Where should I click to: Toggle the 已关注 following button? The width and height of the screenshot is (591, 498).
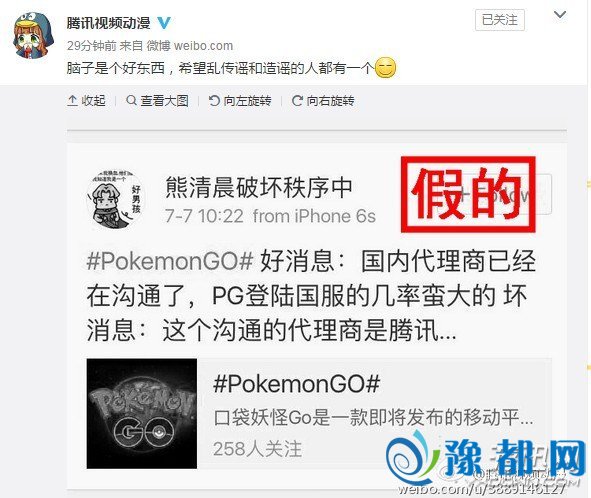click(x=500, y=20)
